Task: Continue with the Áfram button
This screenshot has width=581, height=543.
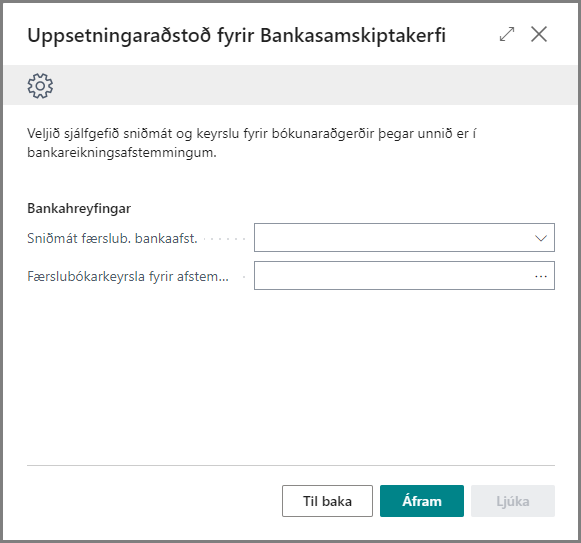Action: pos(422,501)
